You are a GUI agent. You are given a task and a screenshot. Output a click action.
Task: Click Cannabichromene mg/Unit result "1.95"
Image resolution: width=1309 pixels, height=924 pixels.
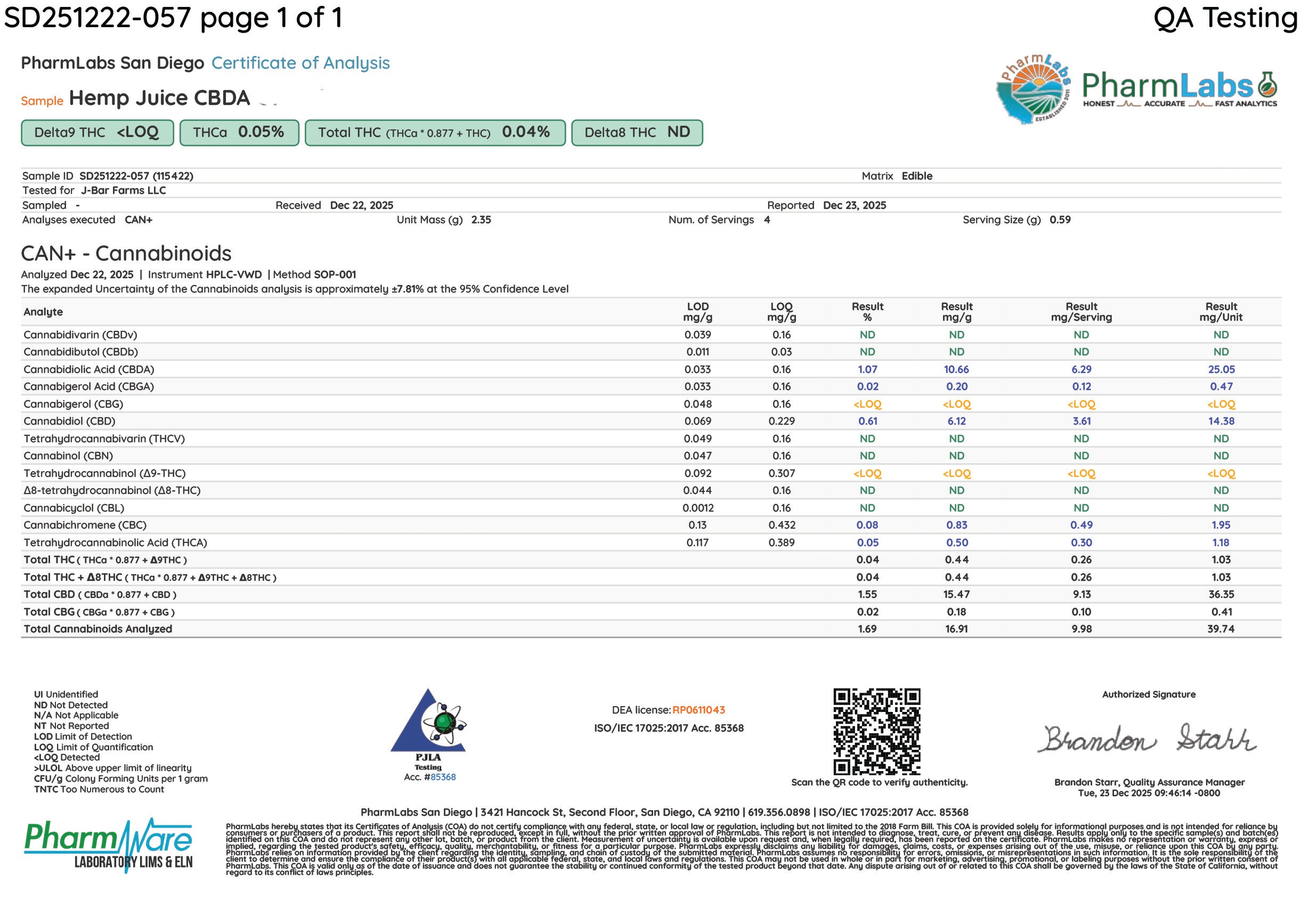click(1221, 525)
